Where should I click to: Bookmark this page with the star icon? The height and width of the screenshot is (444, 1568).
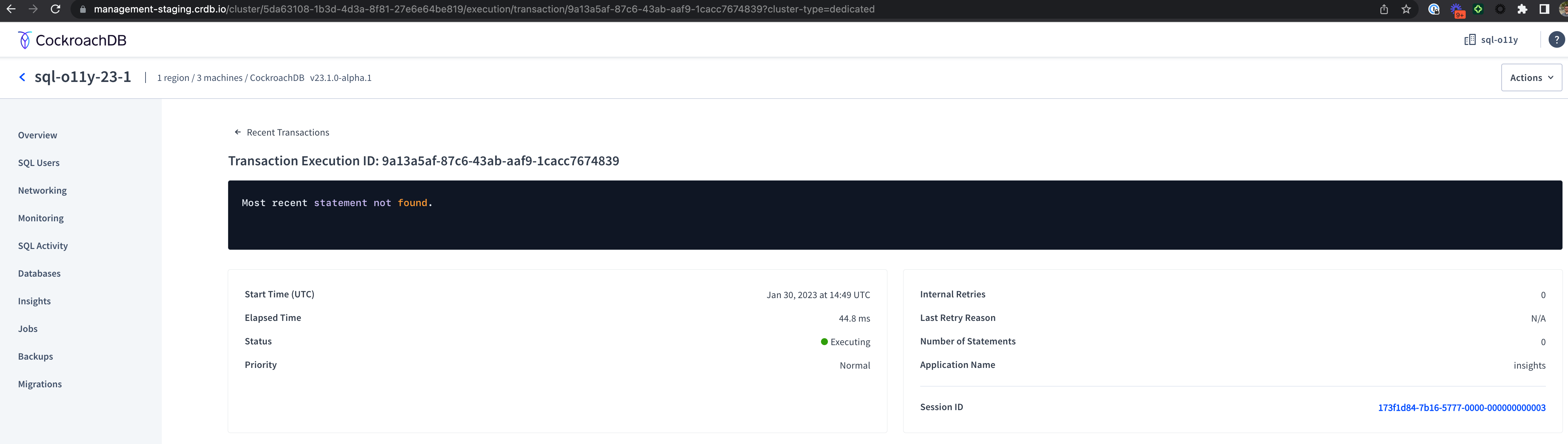point(1406,9)
